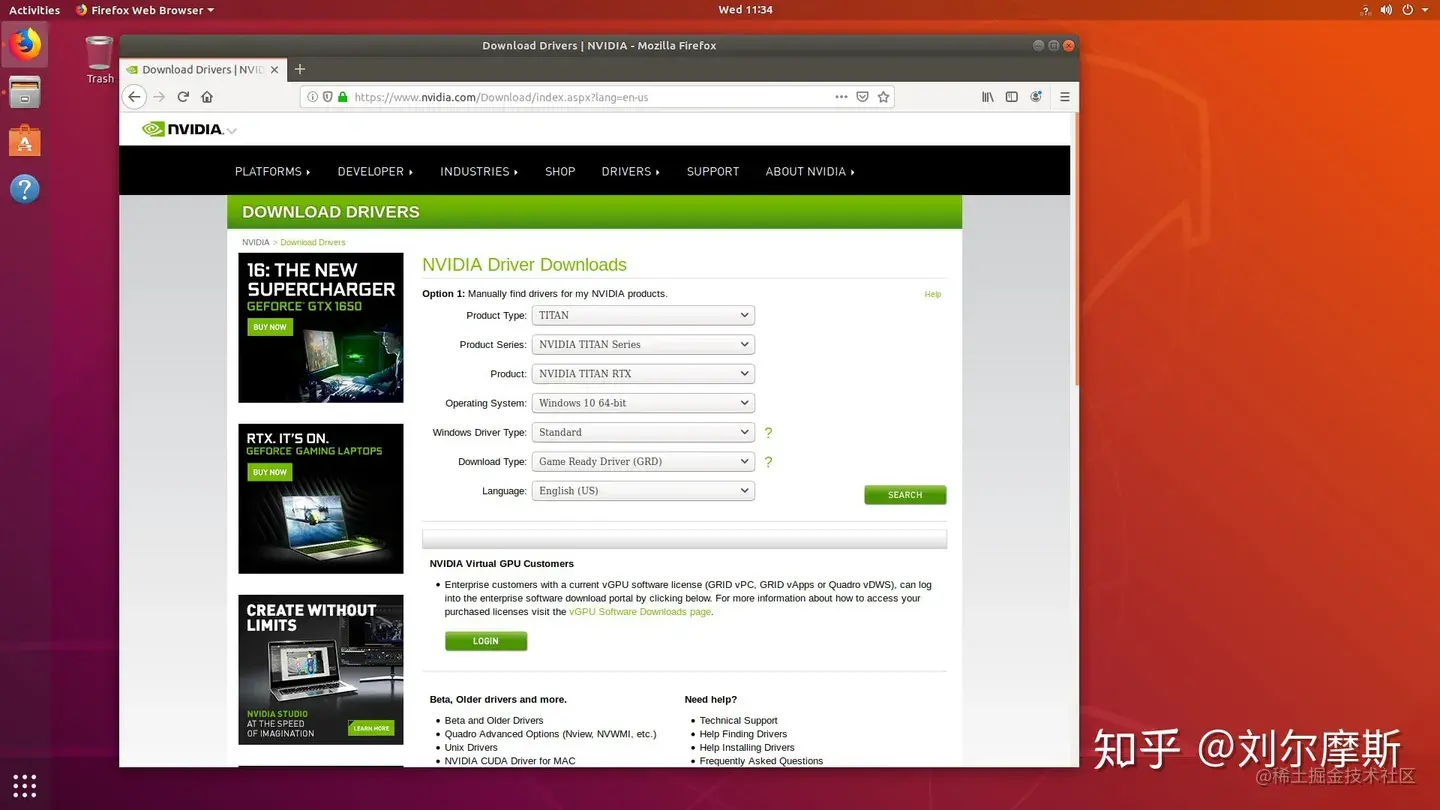
Task: Open Activities overview in top bar
Action: tap(34, 10)
